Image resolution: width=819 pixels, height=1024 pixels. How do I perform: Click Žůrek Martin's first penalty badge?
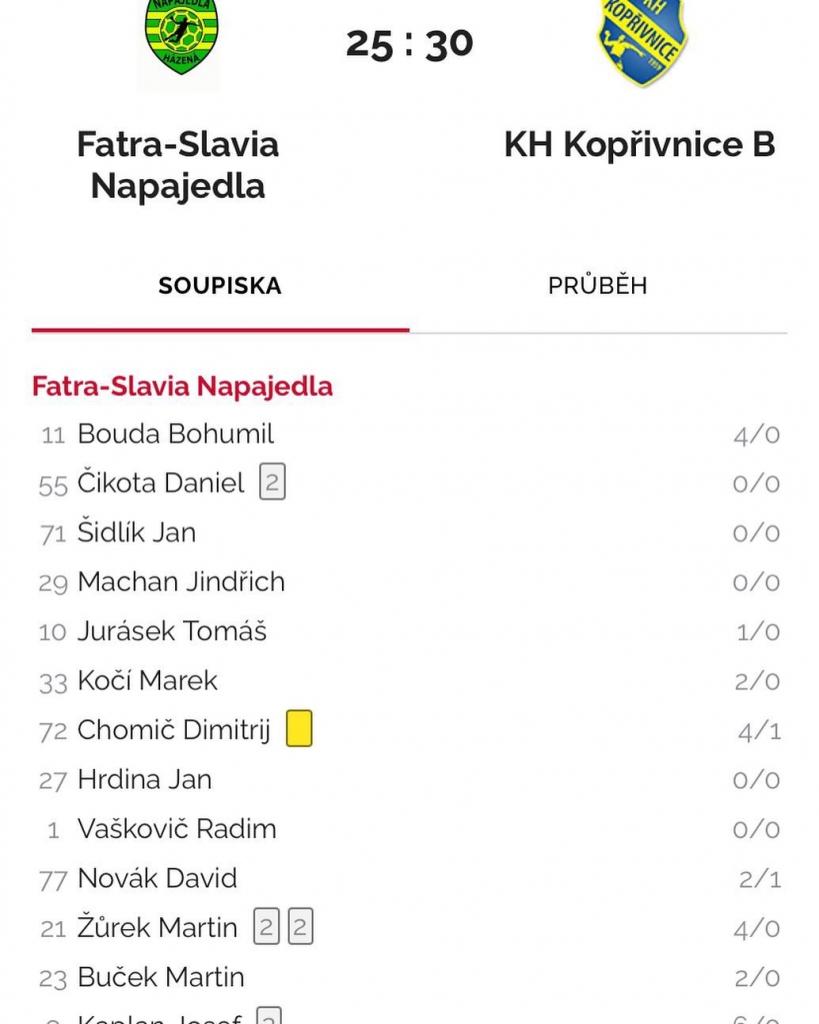pos(266,928)
